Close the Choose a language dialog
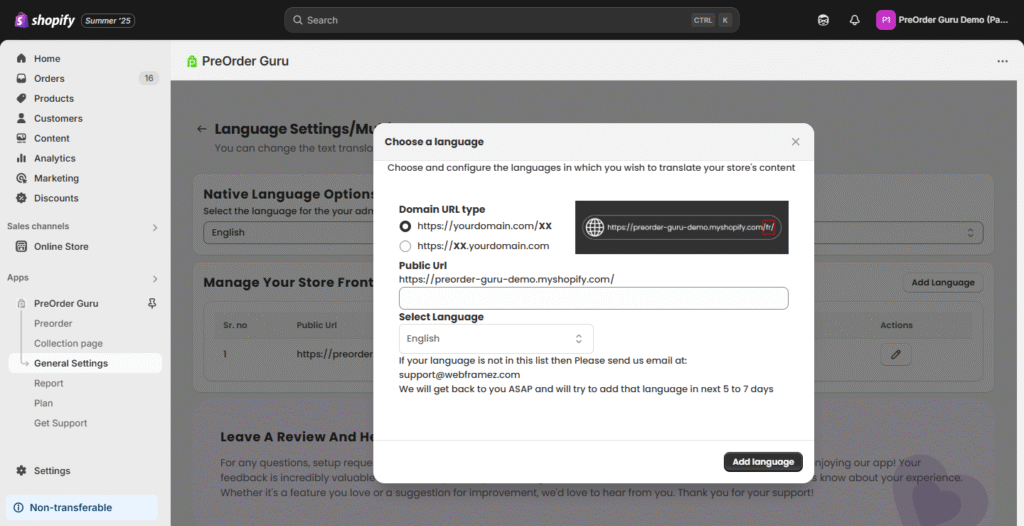Viewport: 1024px width, 526px height. [795, 142]
